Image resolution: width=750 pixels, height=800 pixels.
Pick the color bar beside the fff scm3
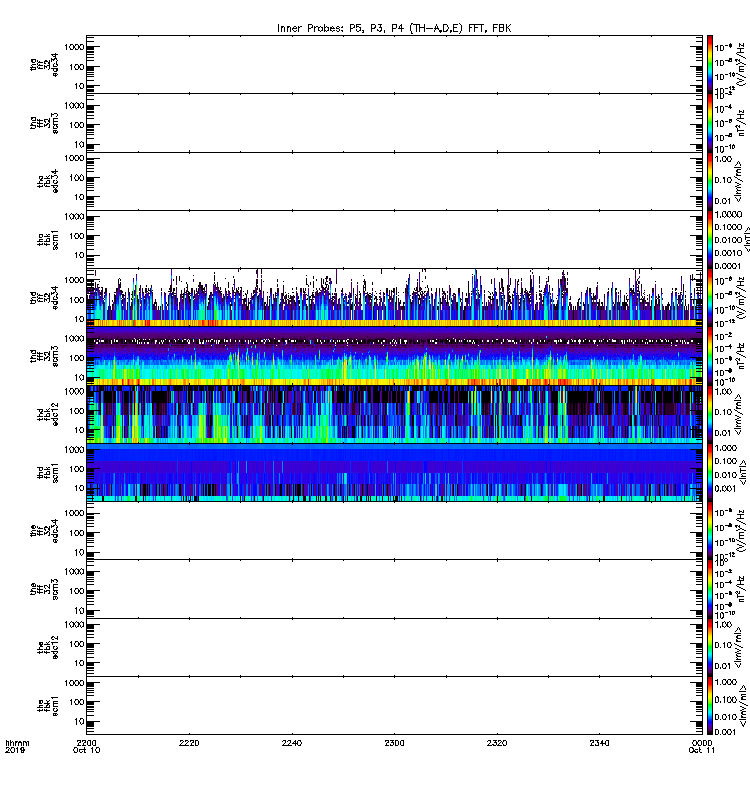[x=710, y=589]
